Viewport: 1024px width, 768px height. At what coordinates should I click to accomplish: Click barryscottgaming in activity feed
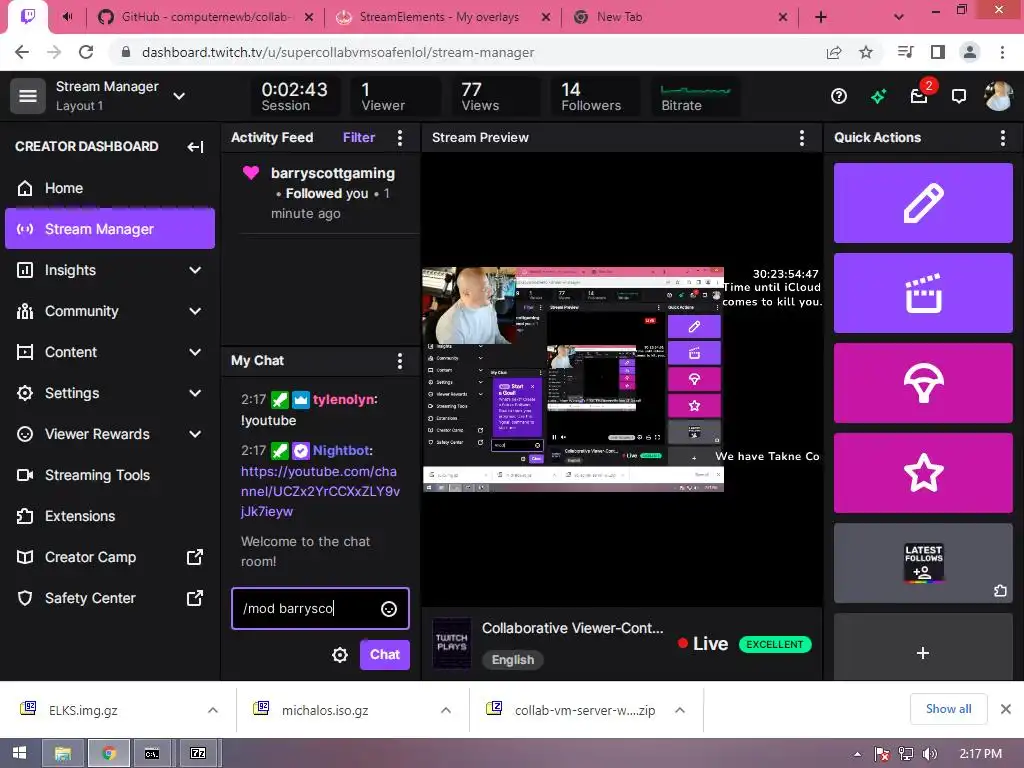[332, 173]
